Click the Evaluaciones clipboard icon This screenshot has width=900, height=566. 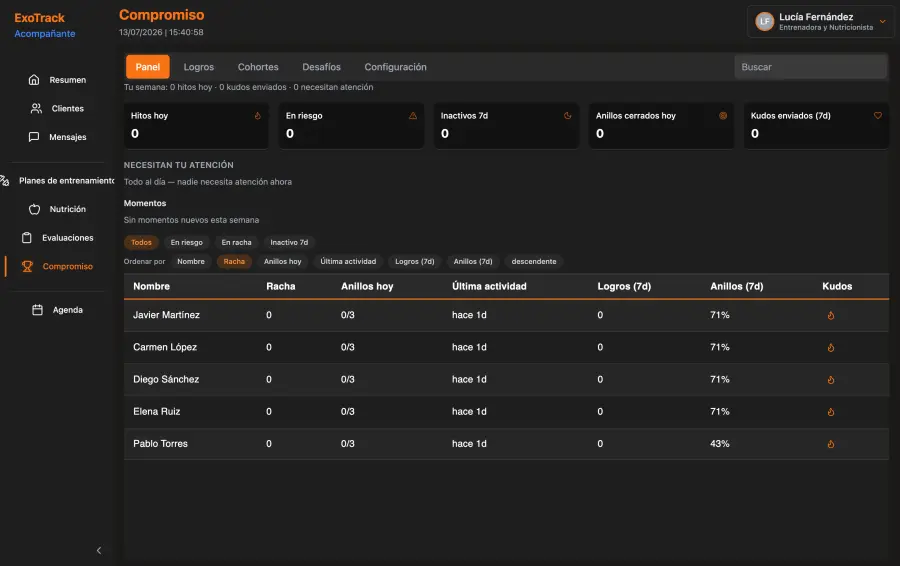click(27, 238)
